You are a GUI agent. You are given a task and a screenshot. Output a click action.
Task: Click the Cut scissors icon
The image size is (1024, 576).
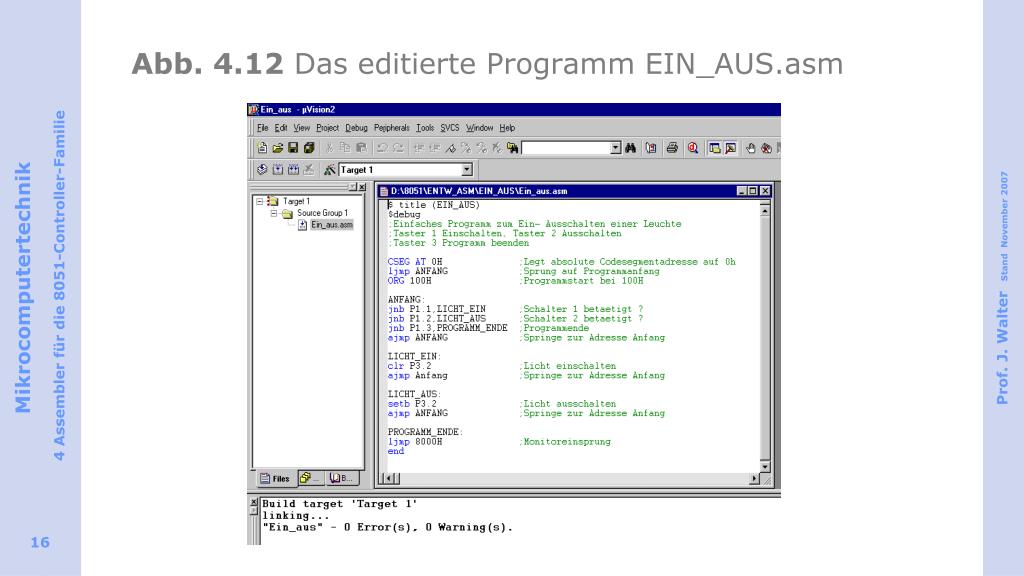pyautogui.click(x=330, y=148)
